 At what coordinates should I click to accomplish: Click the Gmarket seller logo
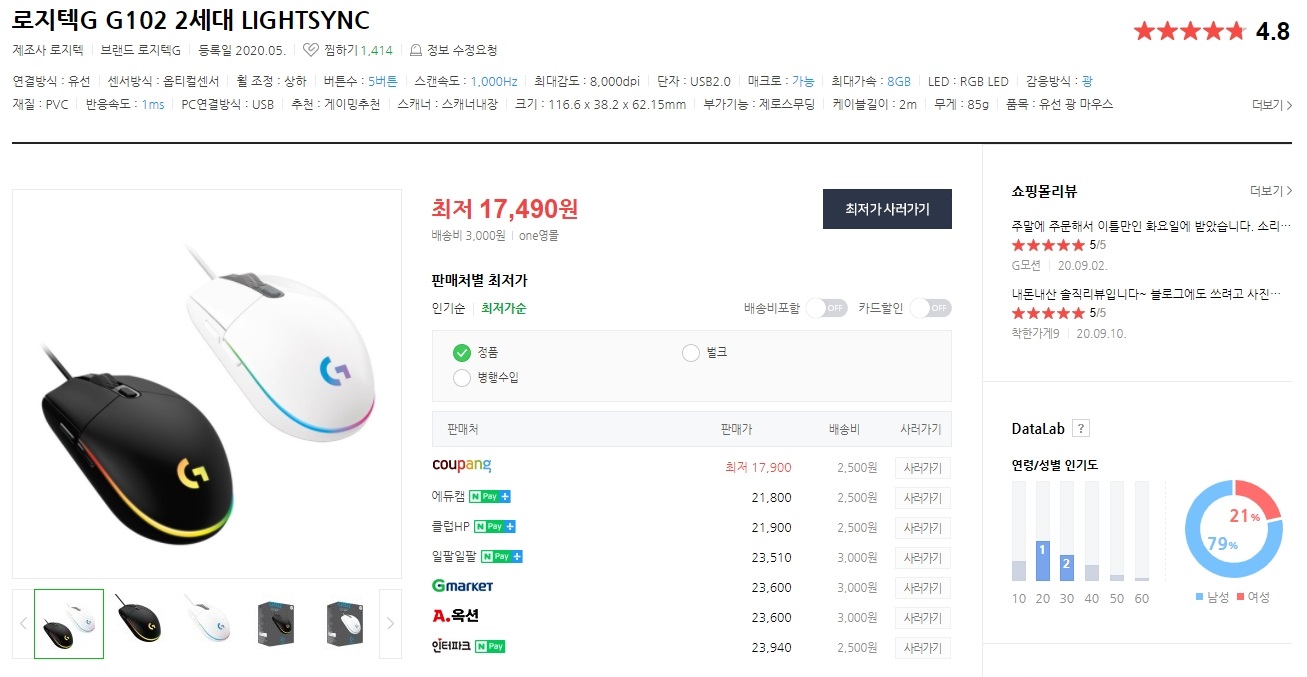[463, 586]
